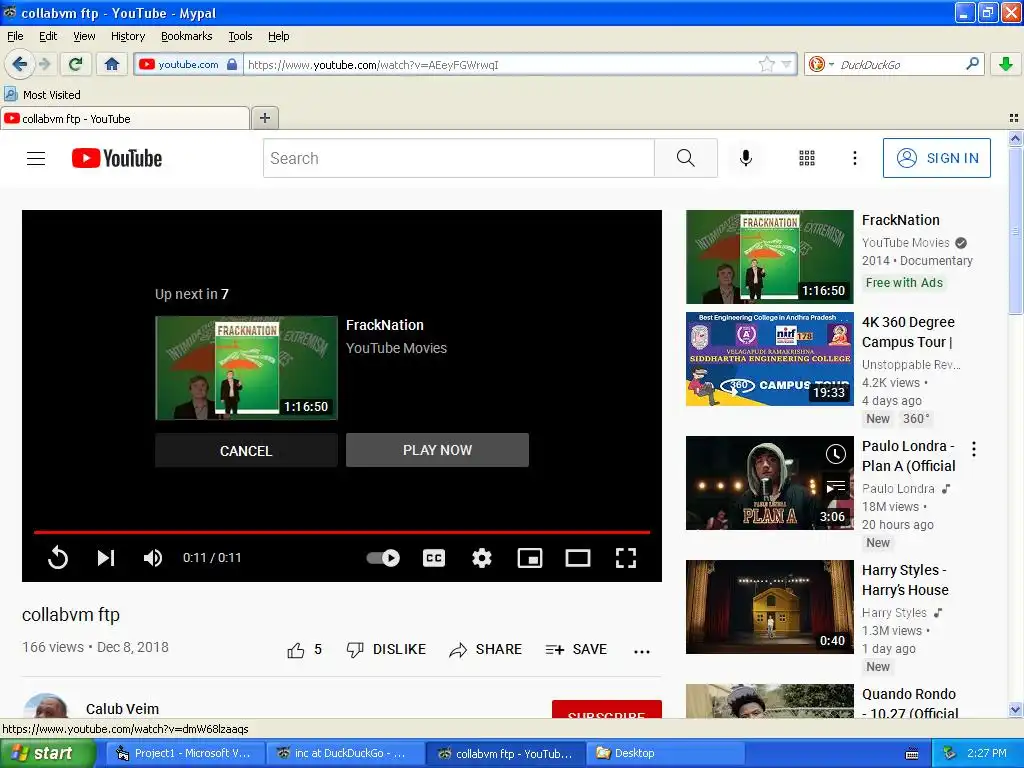1024x768 pixels.
Task: Click the Windows Start button
Action: point(46,753)
